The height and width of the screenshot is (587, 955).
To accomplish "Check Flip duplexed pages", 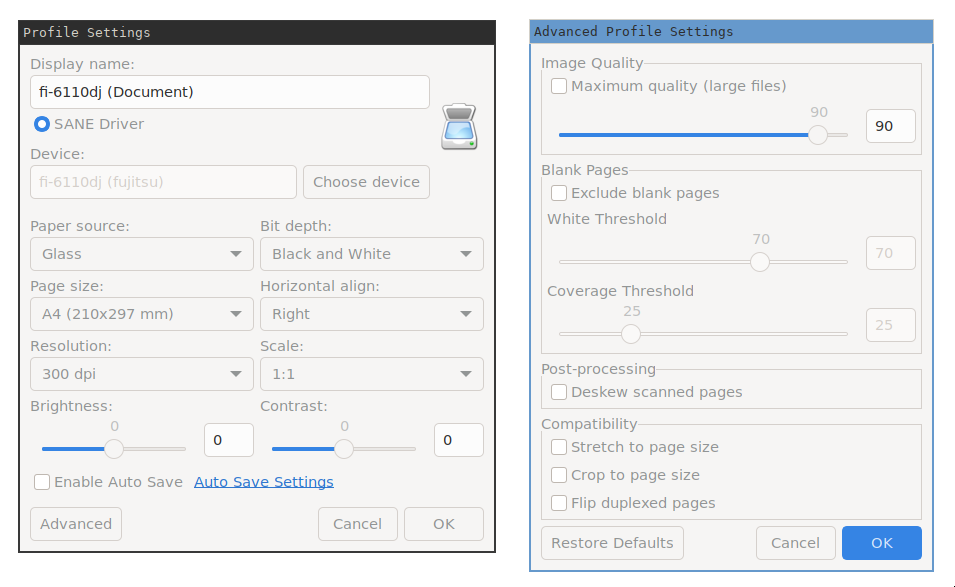I will (558, 503).
